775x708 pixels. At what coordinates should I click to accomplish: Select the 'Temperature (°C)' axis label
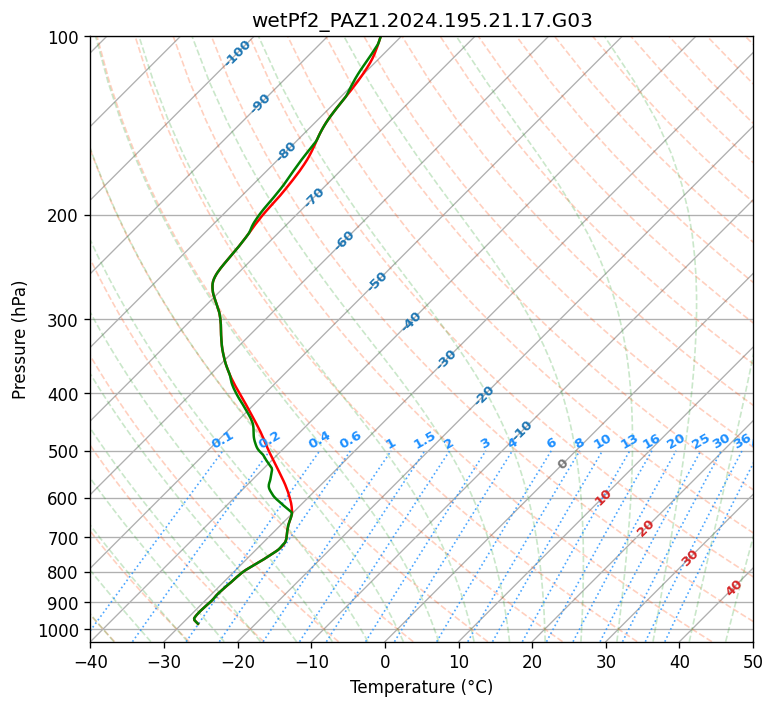click(422, 687)
